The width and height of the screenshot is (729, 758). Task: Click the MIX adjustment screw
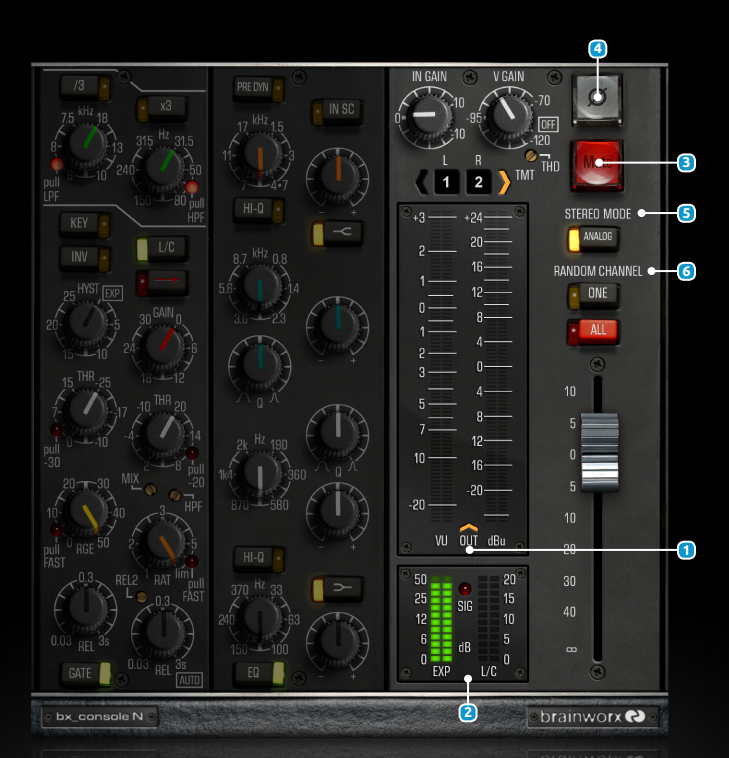[x=151, y=490]
